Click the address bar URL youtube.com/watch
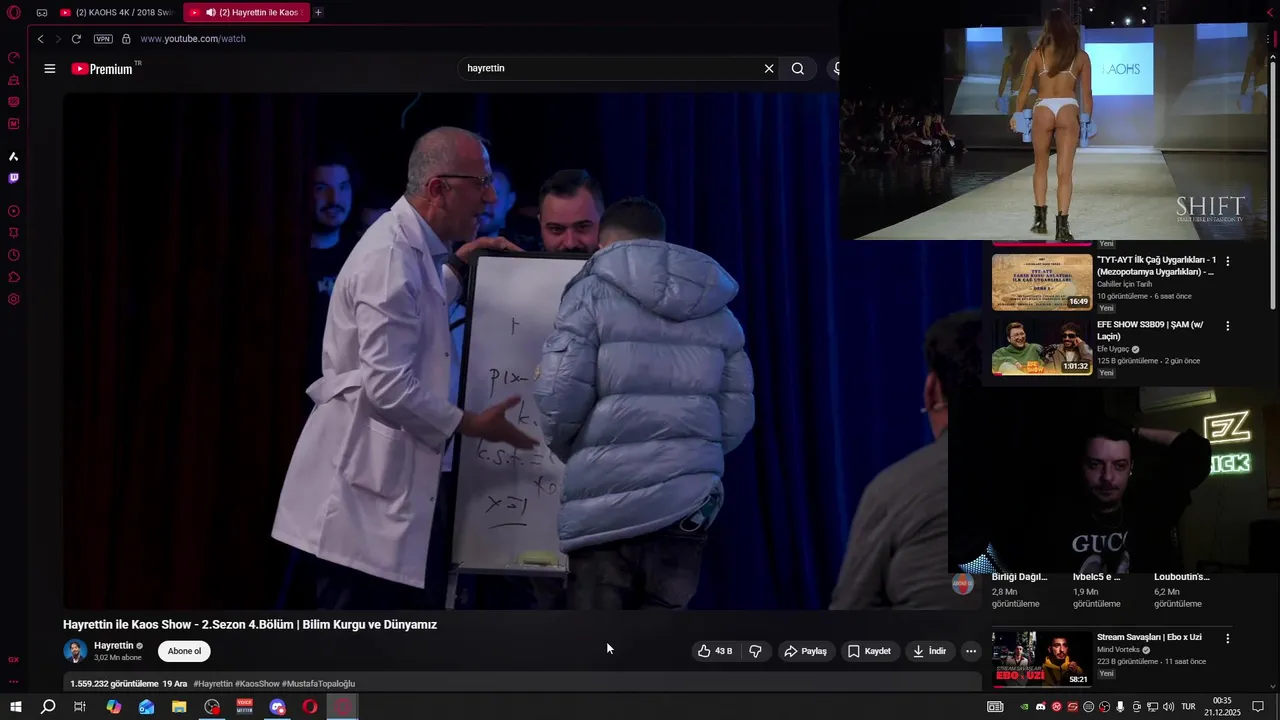 click(x=193, y=39)
